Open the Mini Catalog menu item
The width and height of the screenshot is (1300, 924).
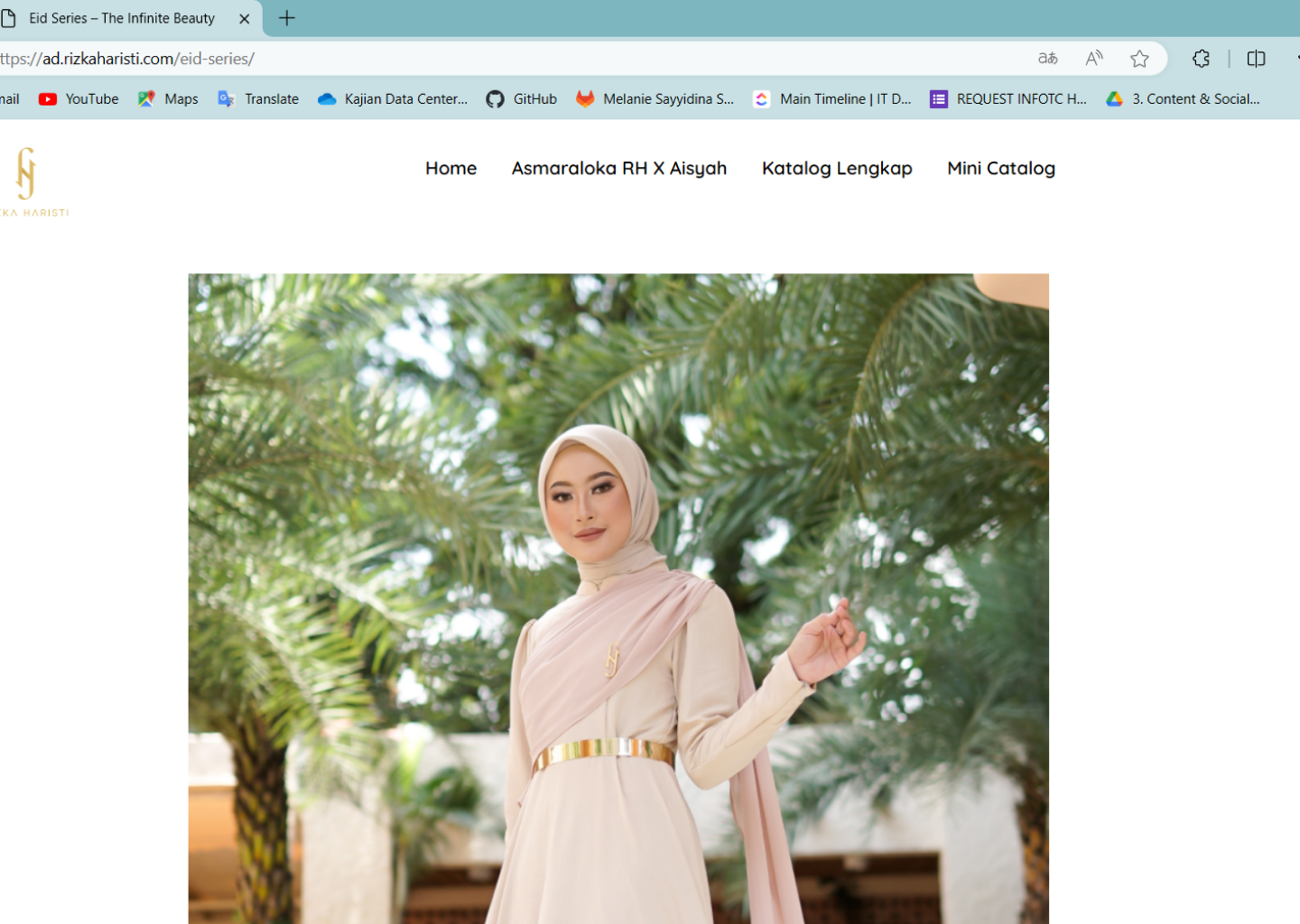pos(1001,168)
